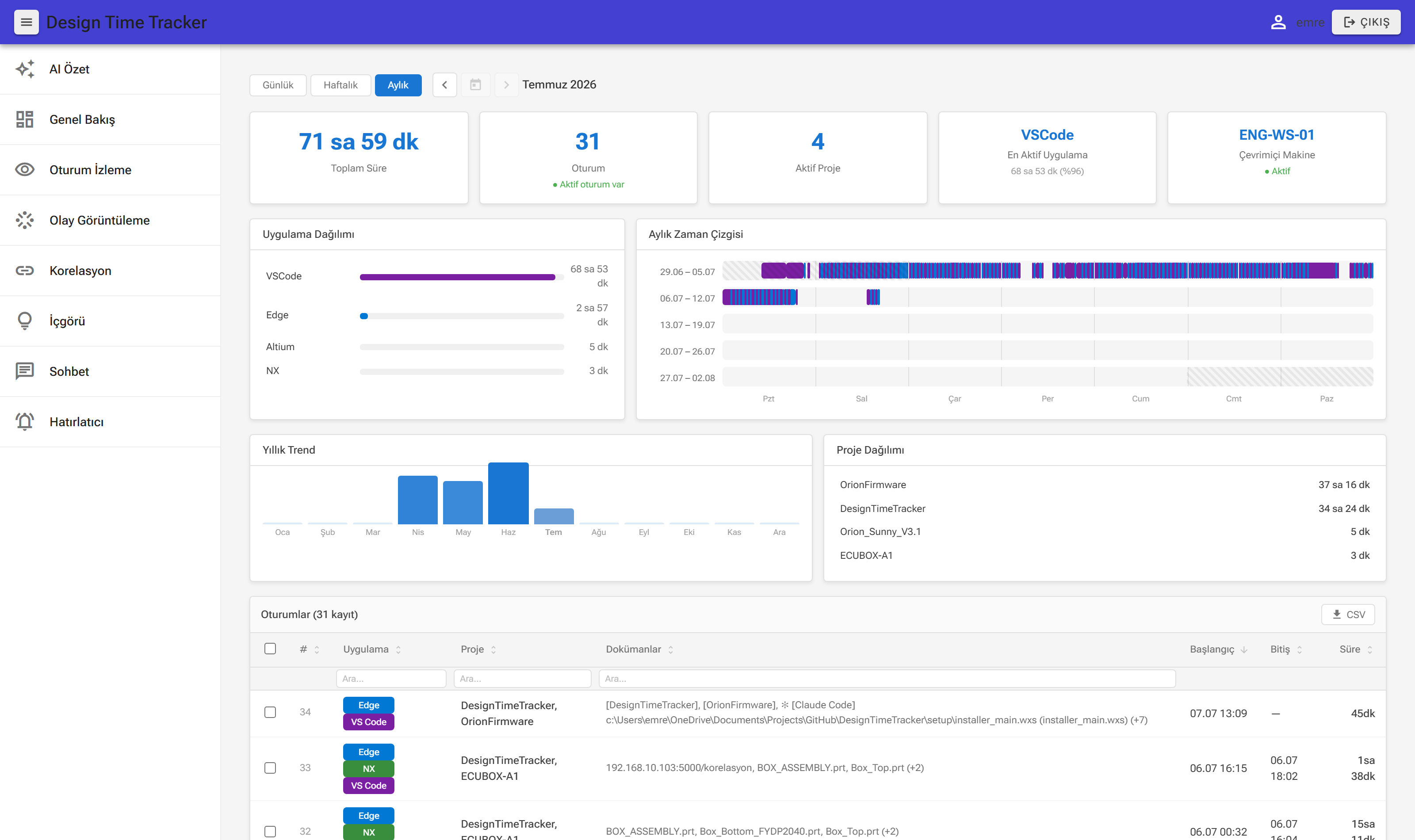
Task: Click the 71 sa 59 dk total card
Action: click(359, 158)
